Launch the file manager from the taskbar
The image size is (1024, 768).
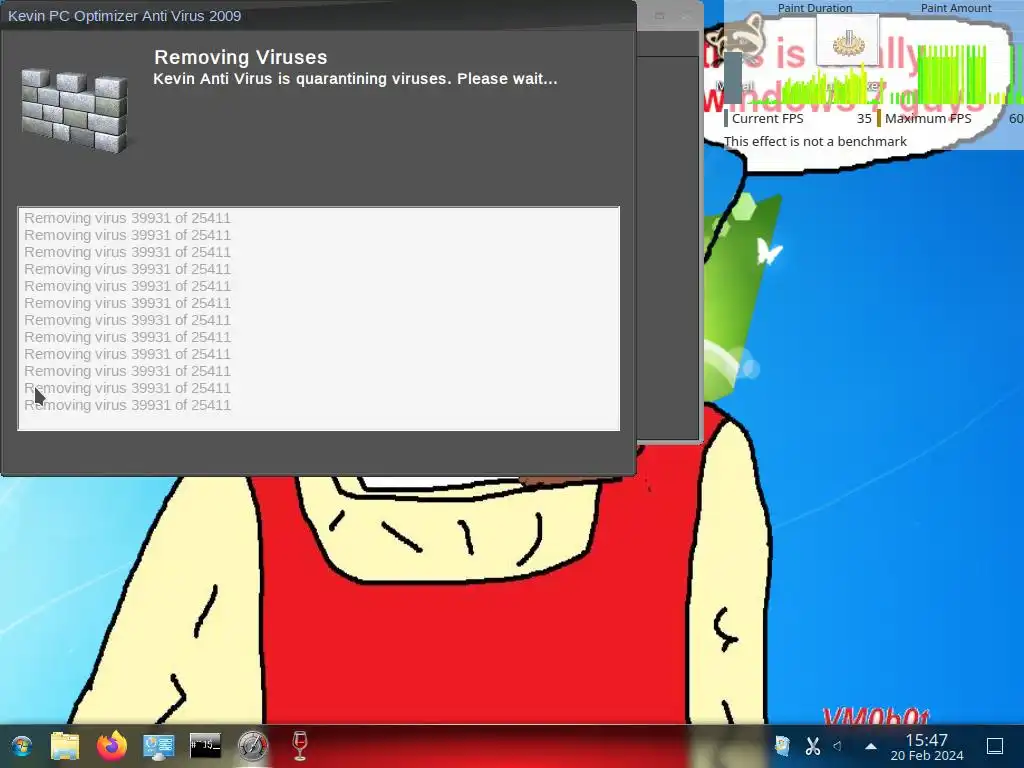65,746
